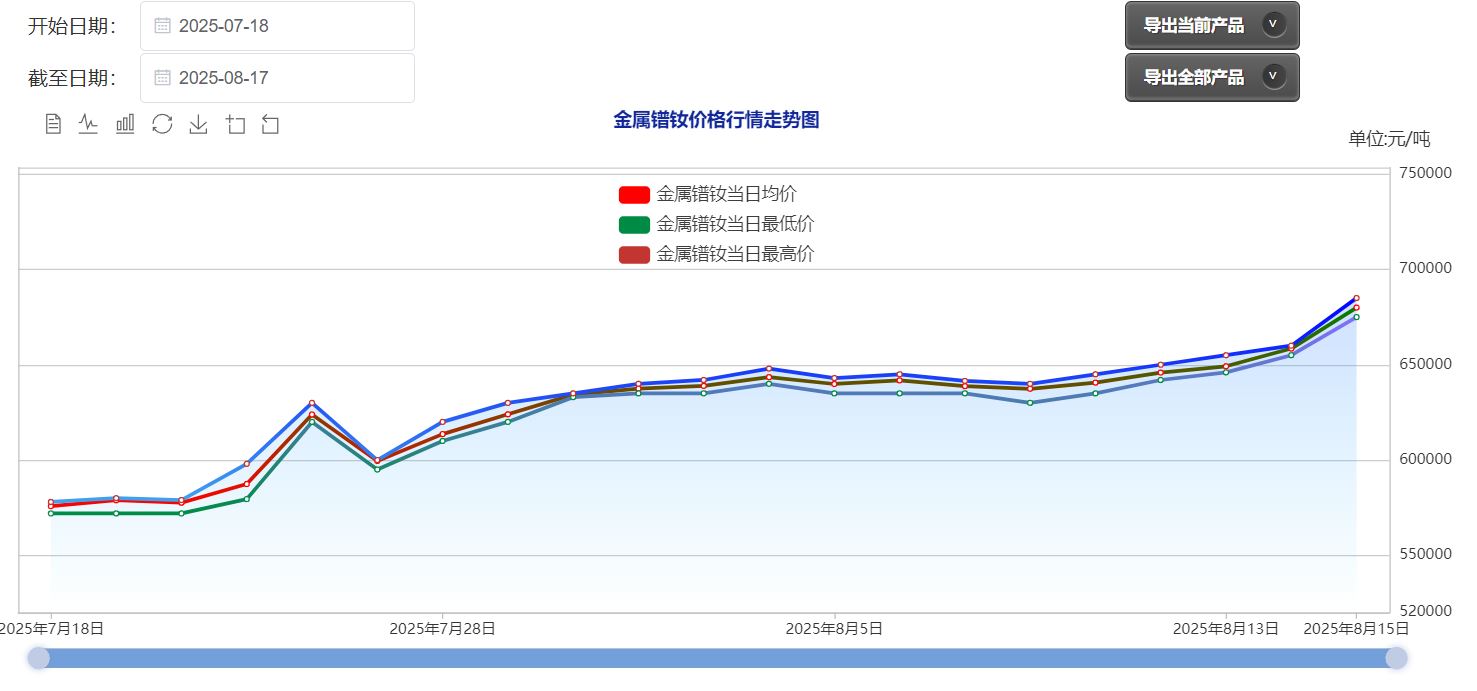
Task: Click the right handle of zoom slider
Action: point(1396,658)
